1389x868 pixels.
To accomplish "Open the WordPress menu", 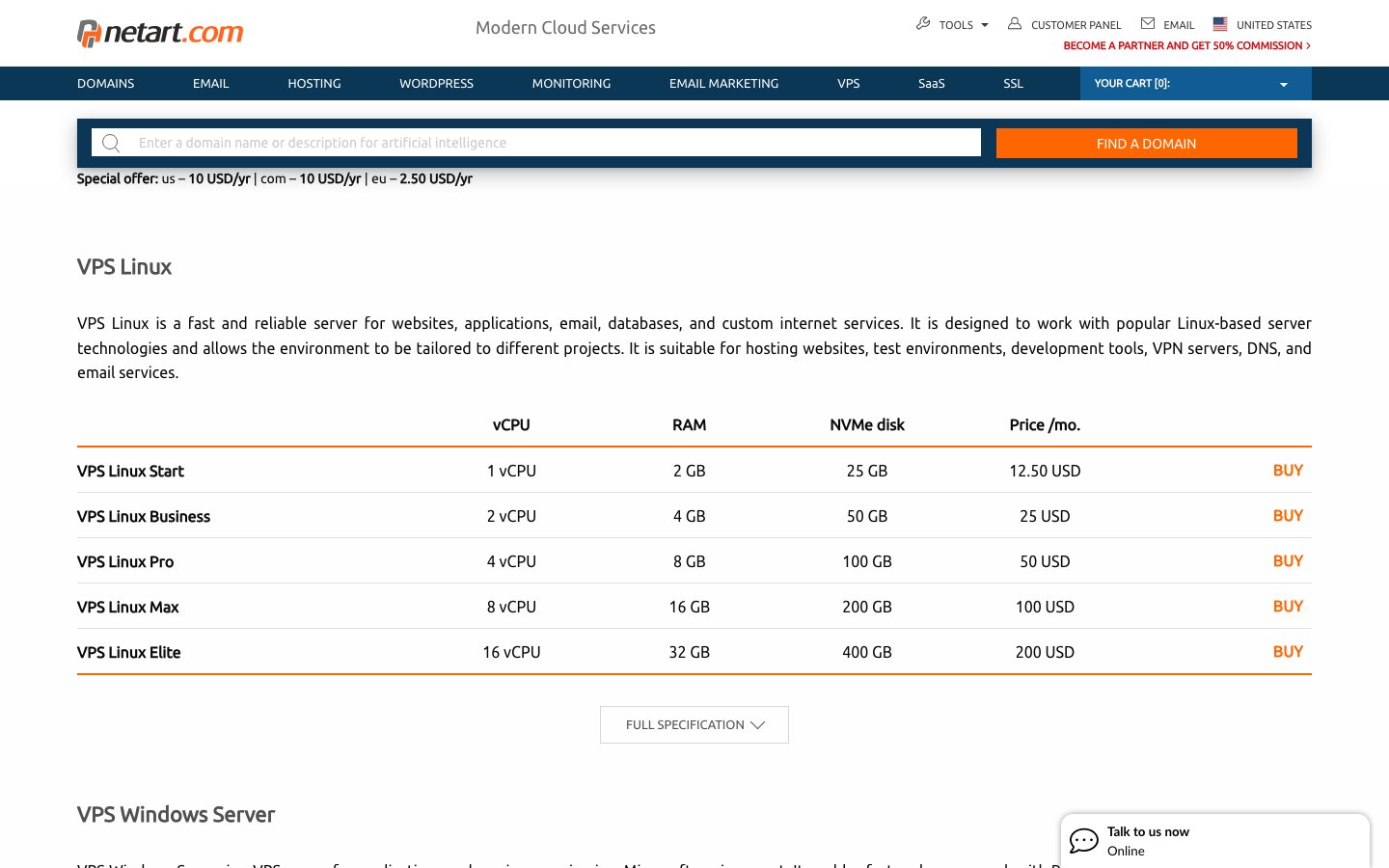I will pyautogui.click(x=437, y=84).
